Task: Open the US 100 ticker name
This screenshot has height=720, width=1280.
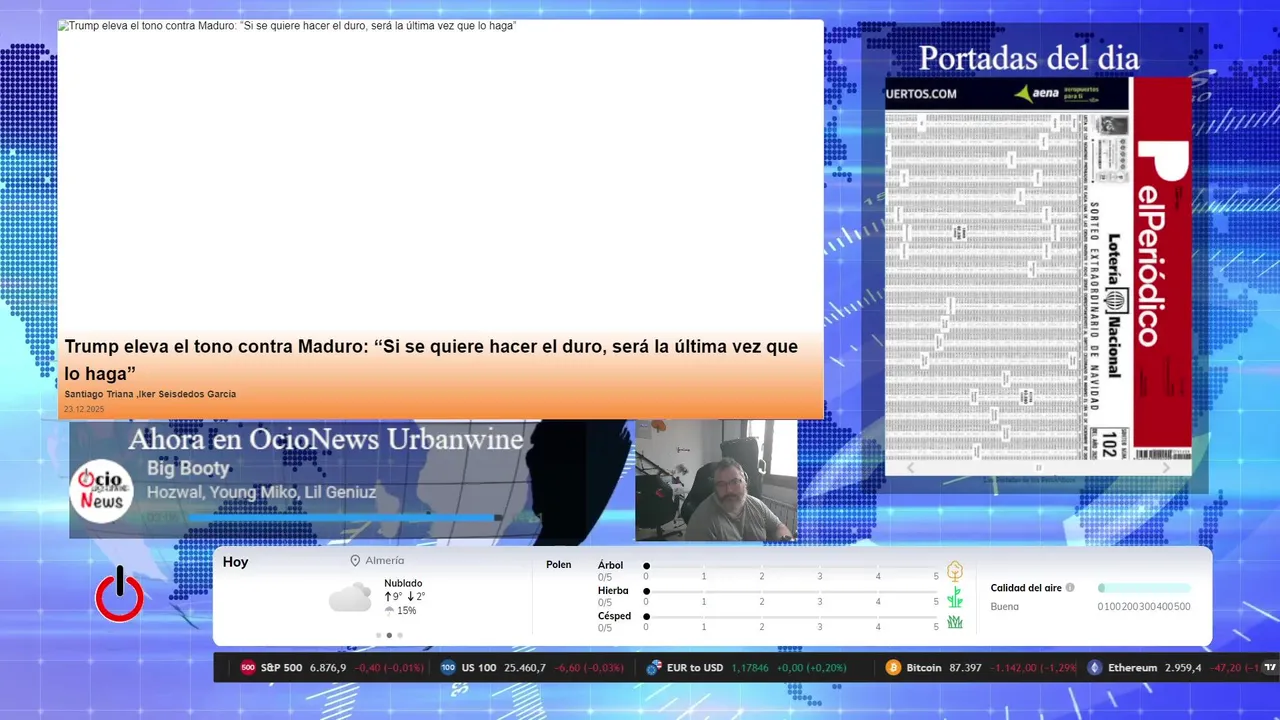Action: click(478, 668)
